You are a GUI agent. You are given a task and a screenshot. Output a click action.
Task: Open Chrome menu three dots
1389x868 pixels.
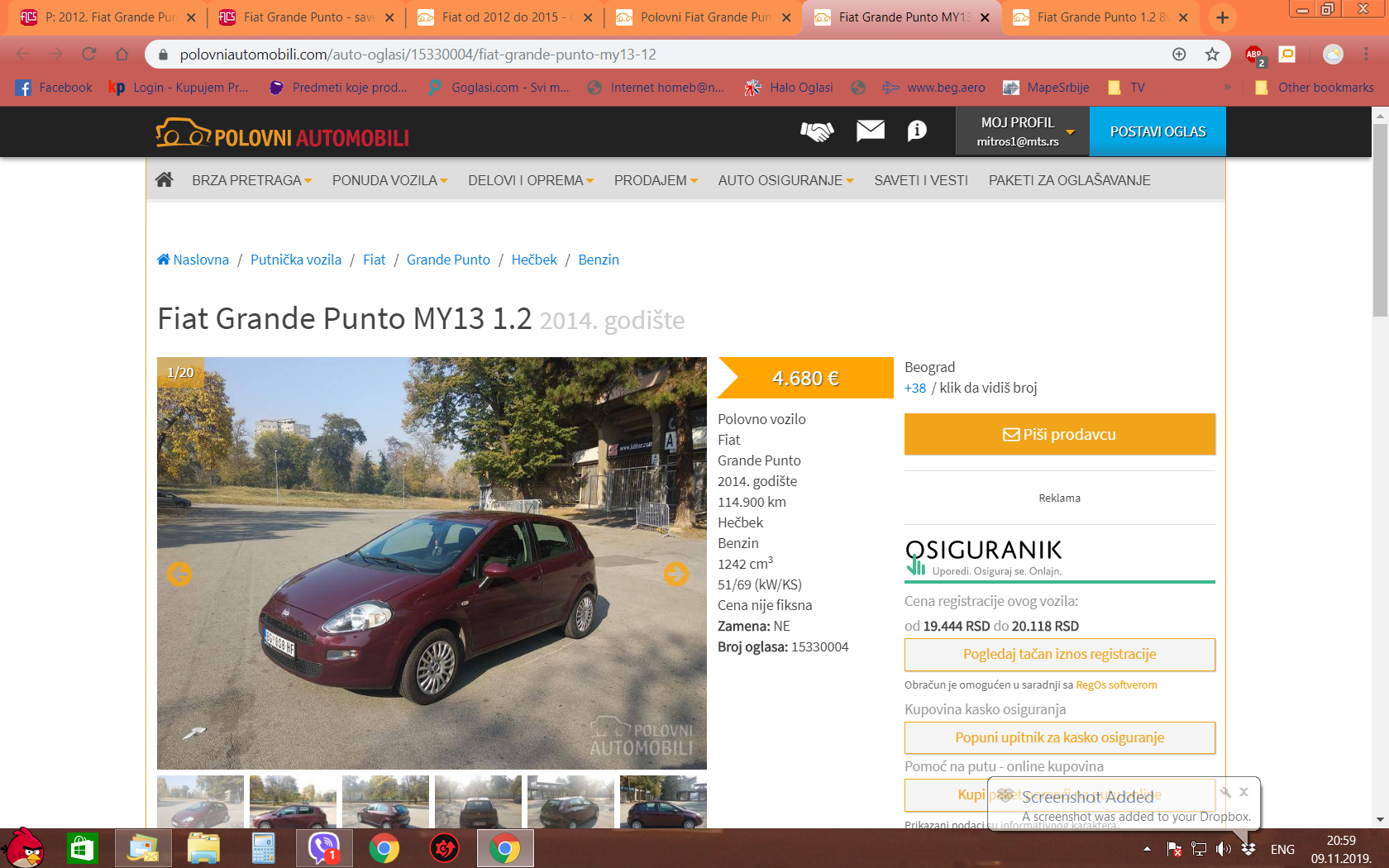click(x=1367, y=54)
